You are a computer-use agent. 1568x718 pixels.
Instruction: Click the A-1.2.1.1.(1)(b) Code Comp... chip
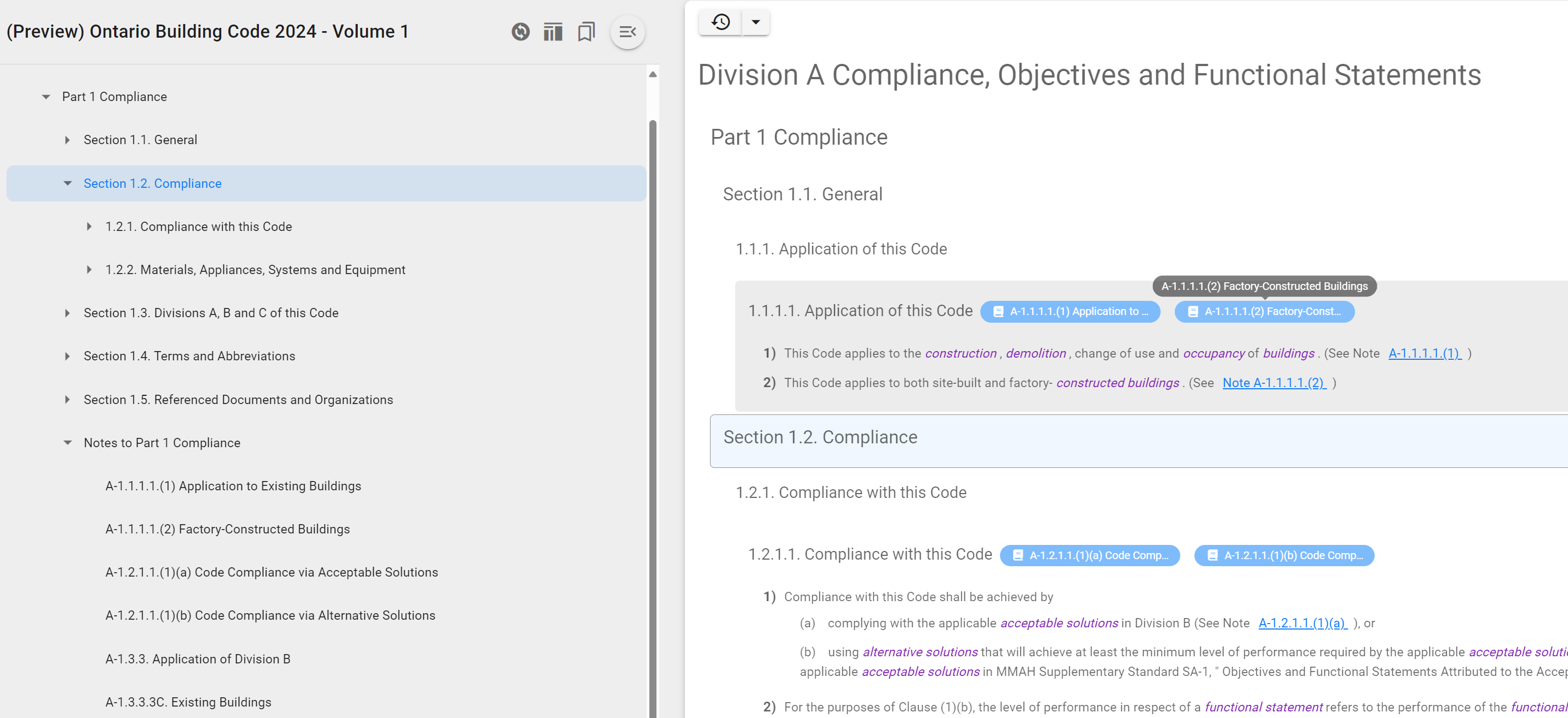click(1285, 555)
